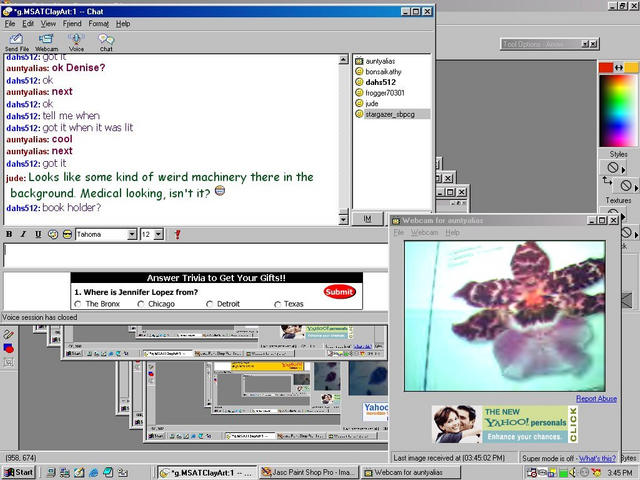The height and width of the screenshot is (480, 640).
Task: Open File menu in webcam window
Action: pyautogui.click(x=398, y=233)
